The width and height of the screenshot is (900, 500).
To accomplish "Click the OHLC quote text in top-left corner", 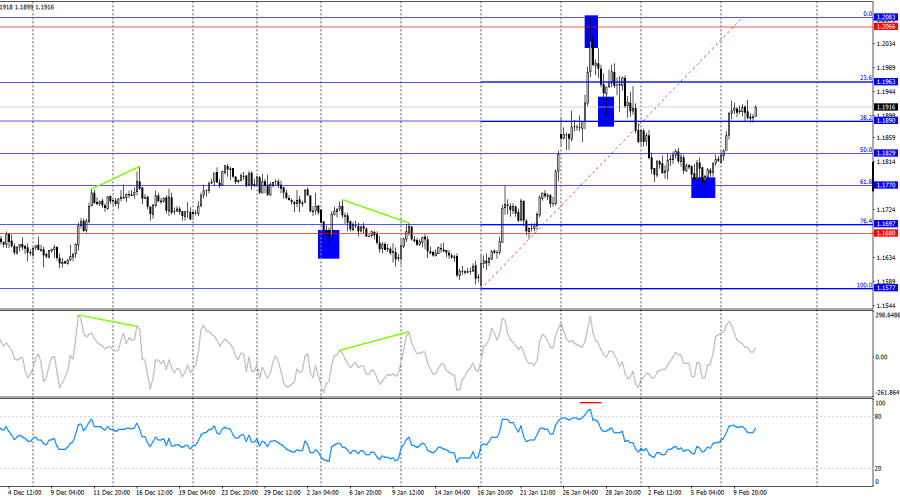I will 28,7.
